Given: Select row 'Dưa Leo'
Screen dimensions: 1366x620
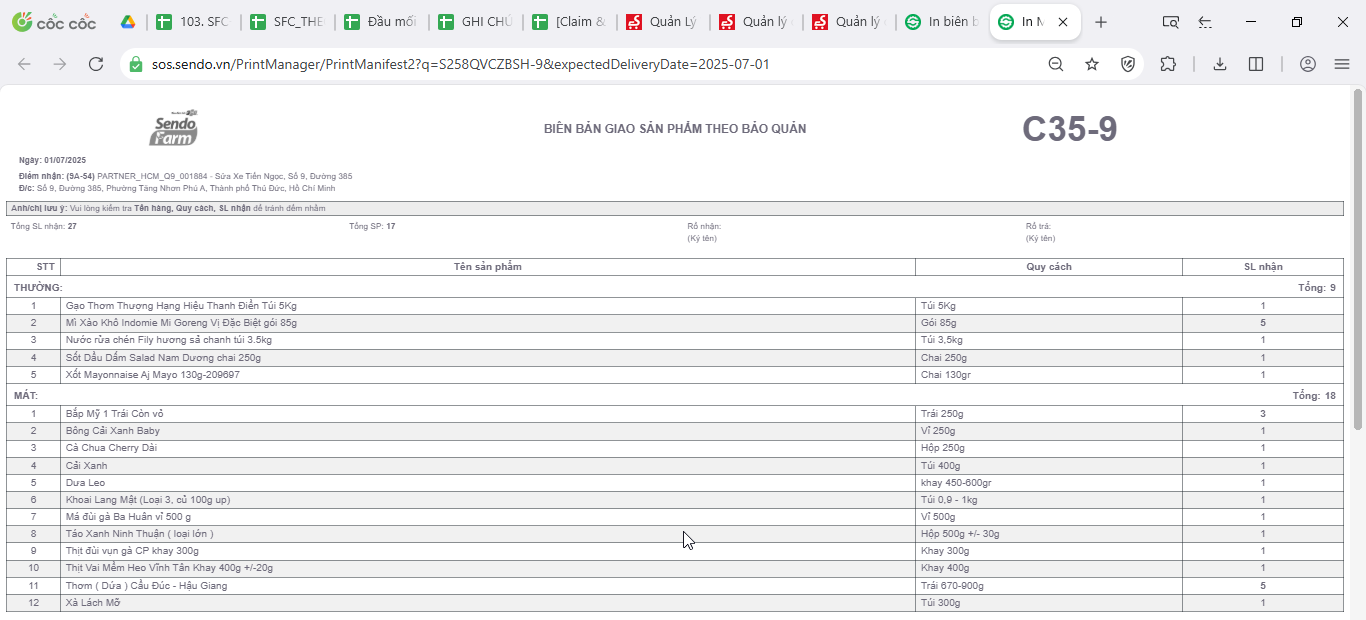Looking at the screenshot, I should point(675,483).
